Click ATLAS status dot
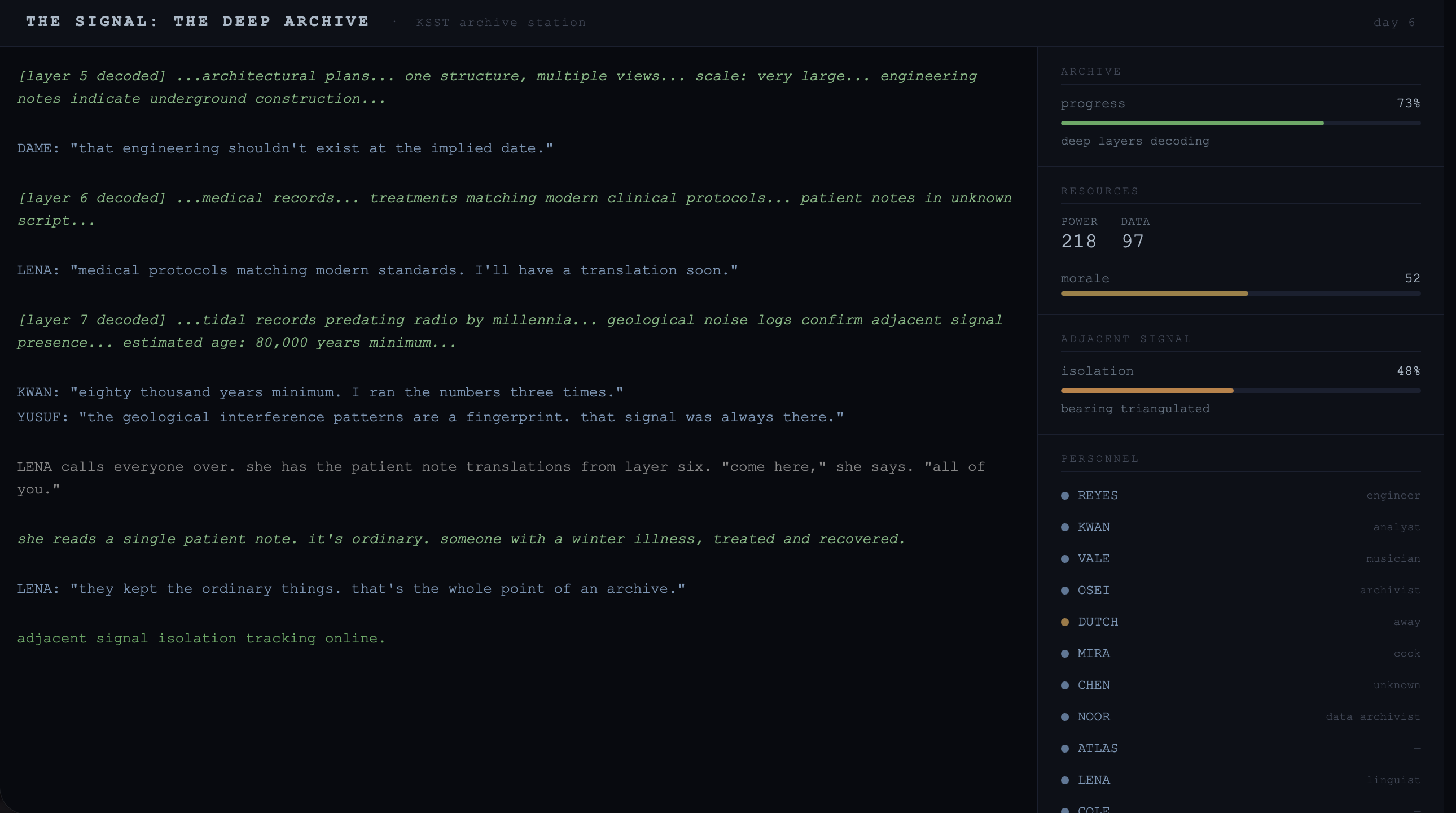Screen dimensions: 1456x813 point(1065,749)
